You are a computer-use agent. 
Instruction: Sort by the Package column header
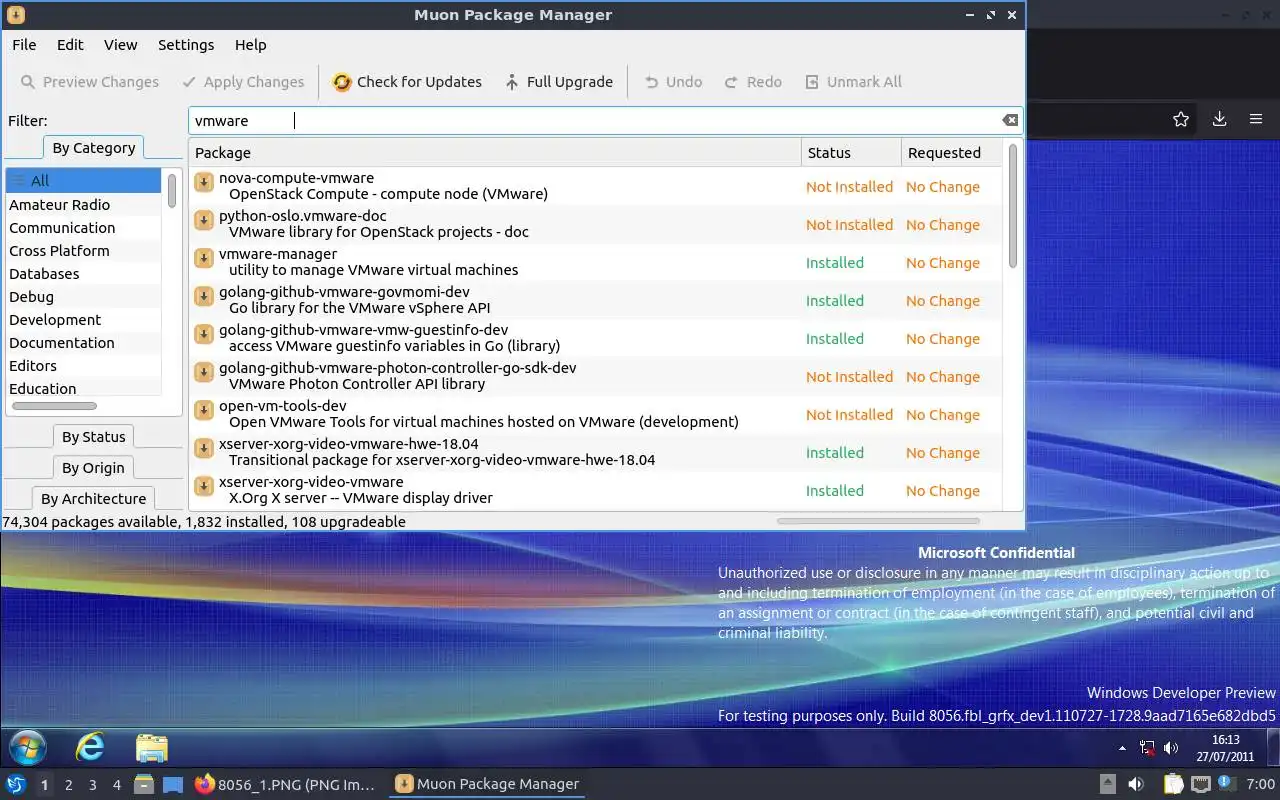[x=495, y=153]
